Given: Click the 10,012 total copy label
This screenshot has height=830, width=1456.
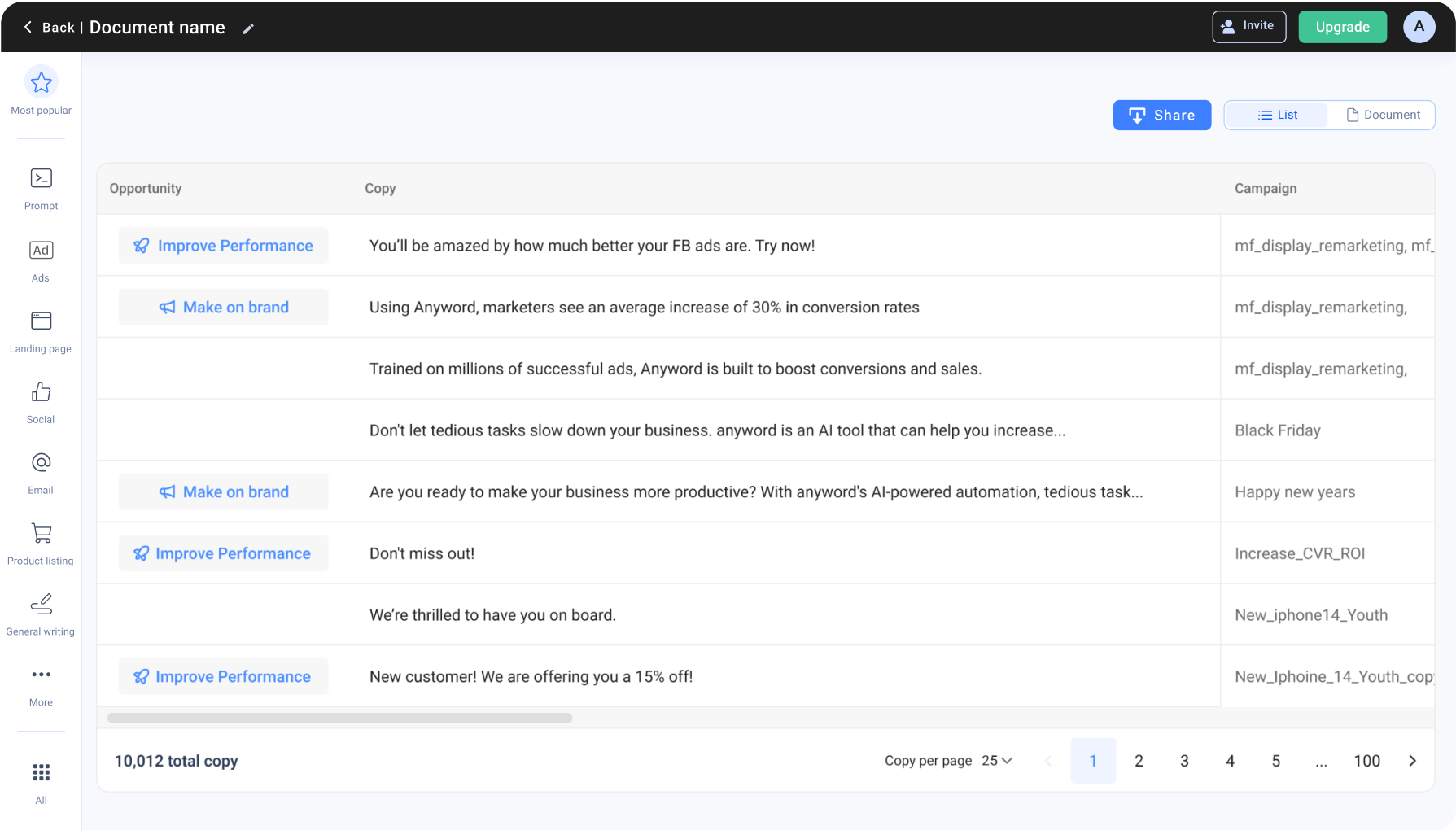Looking at the screenshot, I should pos(176,761).
